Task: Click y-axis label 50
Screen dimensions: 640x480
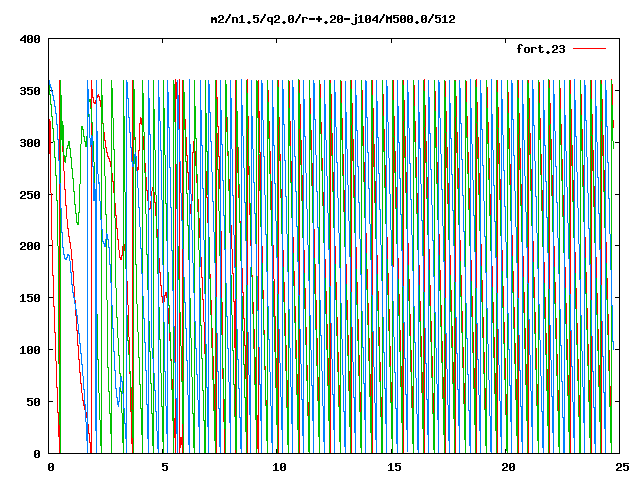Action: coord(33,402)
